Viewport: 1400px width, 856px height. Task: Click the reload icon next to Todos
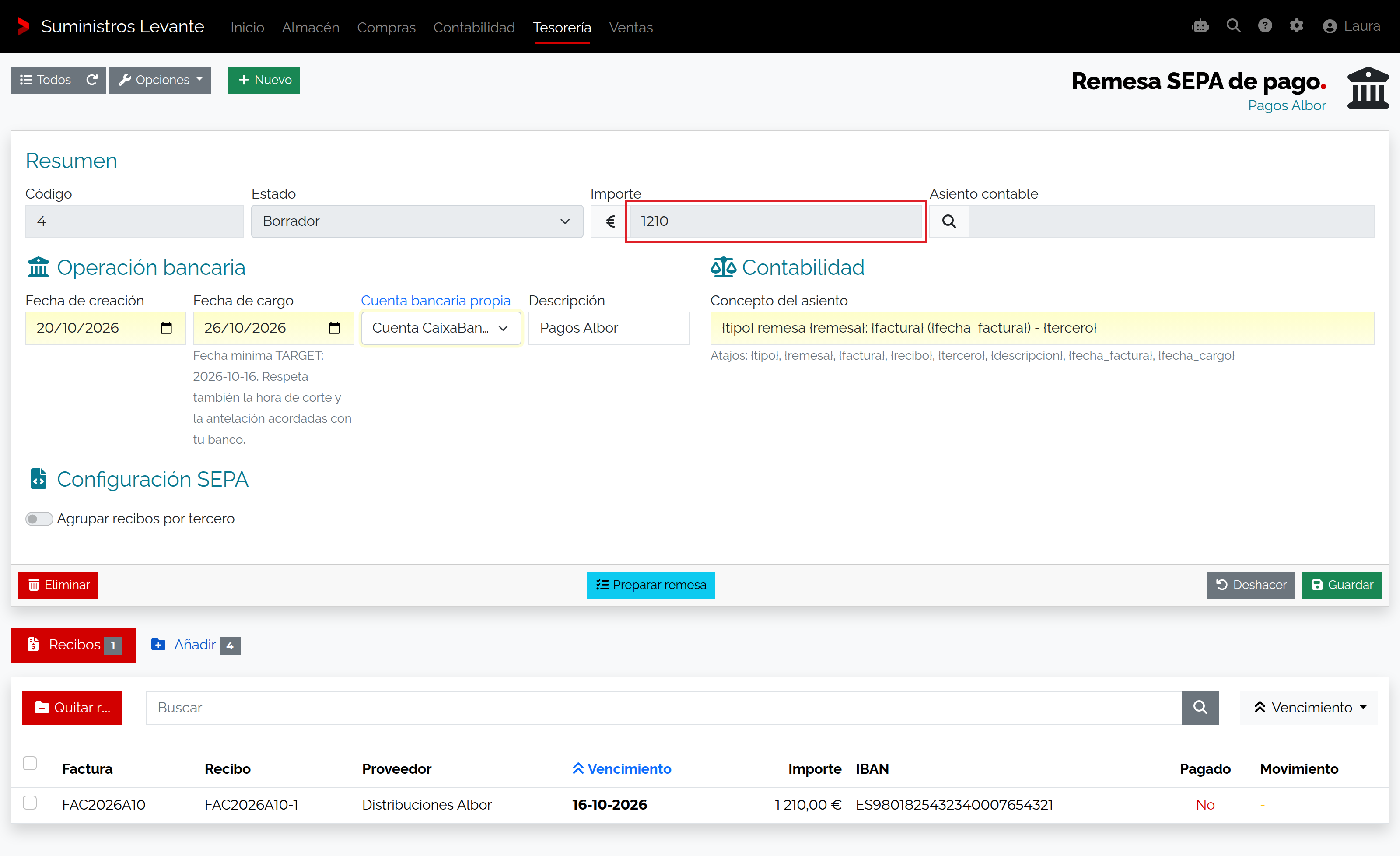click(x=92, y=80)
